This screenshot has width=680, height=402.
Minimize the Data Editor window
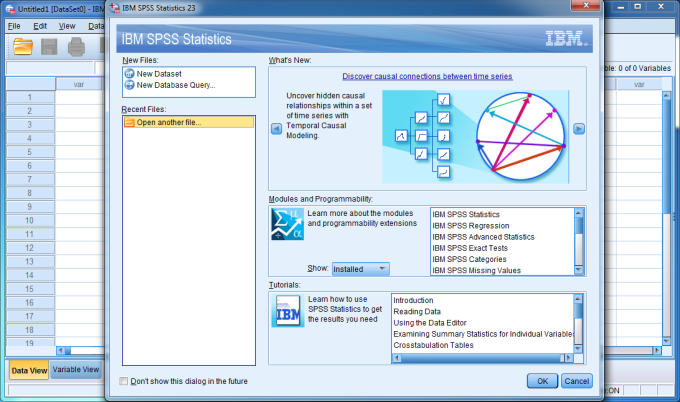(621, 7)
